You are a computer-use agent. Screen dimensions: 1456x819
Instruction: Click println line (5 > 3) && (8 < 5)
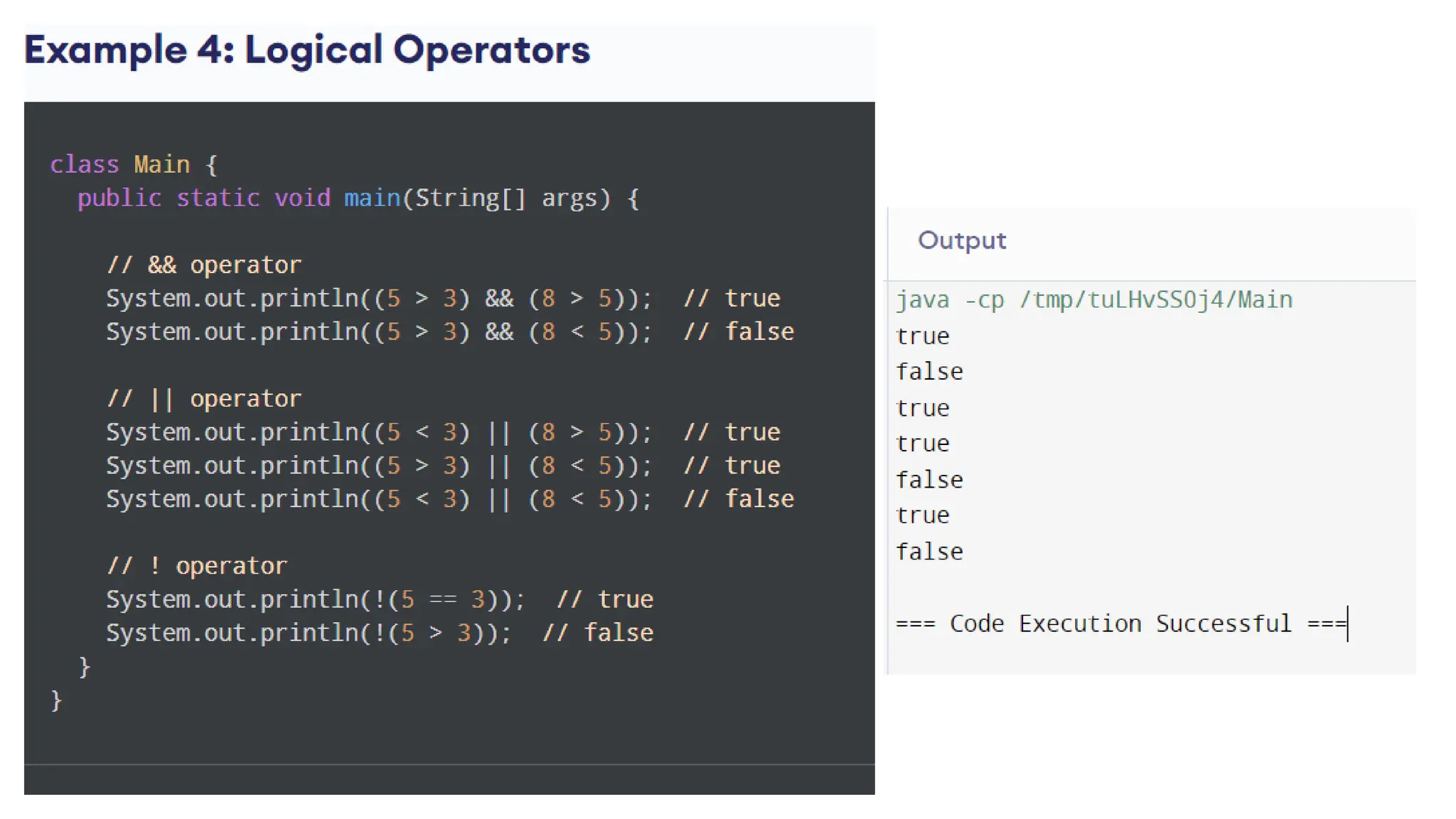pos(378,332)
